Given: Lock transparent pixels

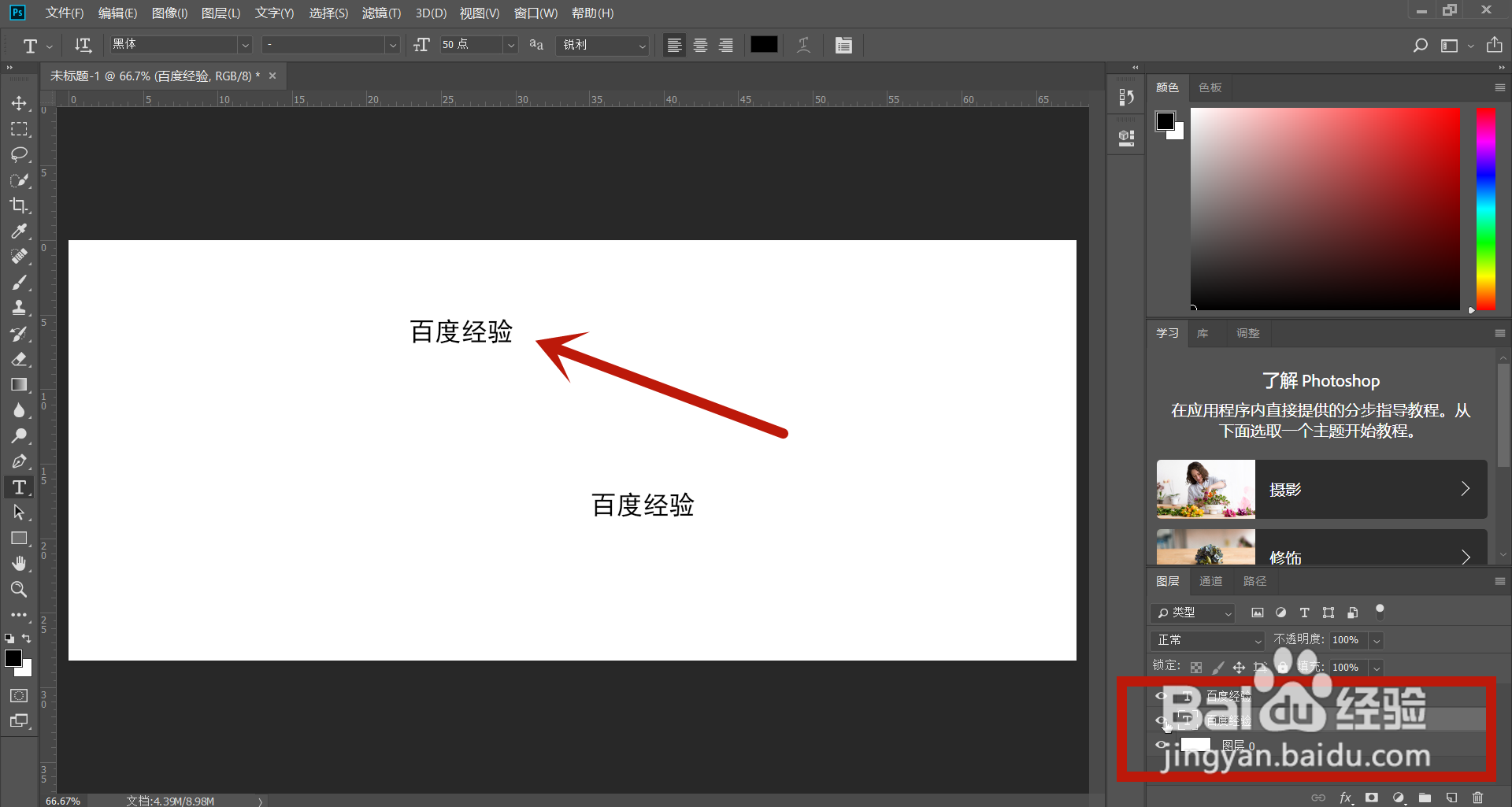Looking at the screenshot, I should [1196, 668].
